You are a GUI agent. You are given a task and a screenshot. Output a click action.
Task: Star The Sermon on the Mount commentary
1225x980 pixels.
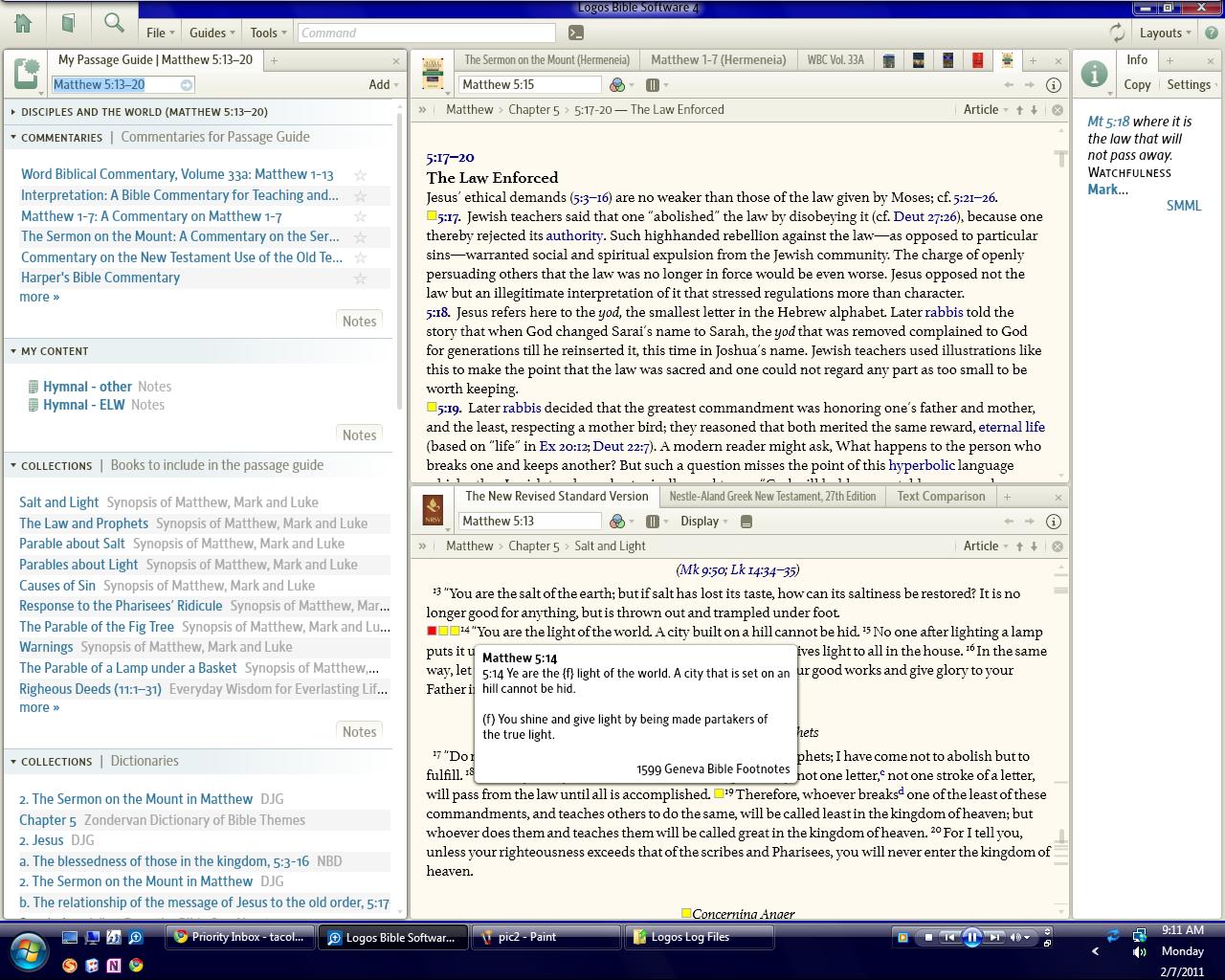360,237
